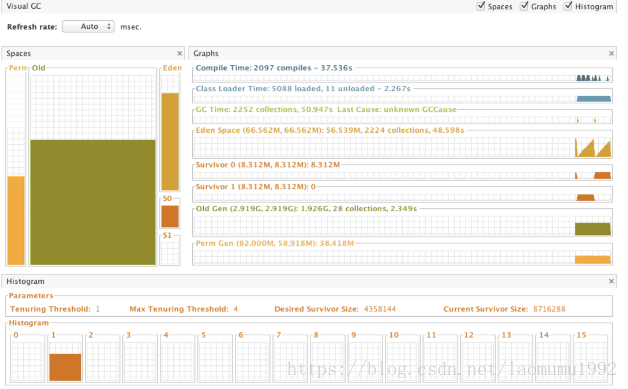Click histogram age bucket 2
This screenshot has width=628, height=389.
pyautogui.click(x=103, y=358)
